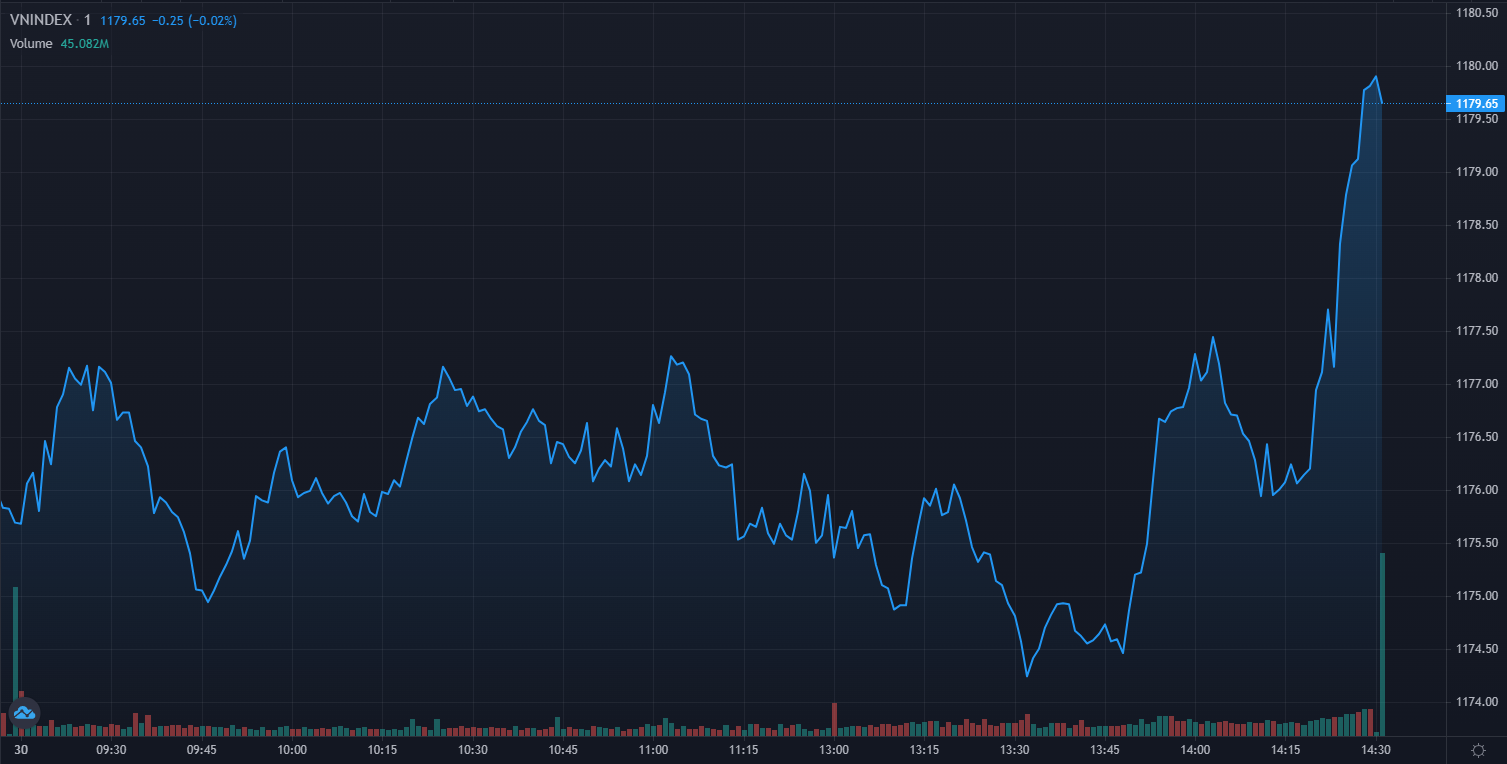This screenshot has width=1507, height=764.
Task: Click the 09:45 time axis label
Action: tap(201, 750)
